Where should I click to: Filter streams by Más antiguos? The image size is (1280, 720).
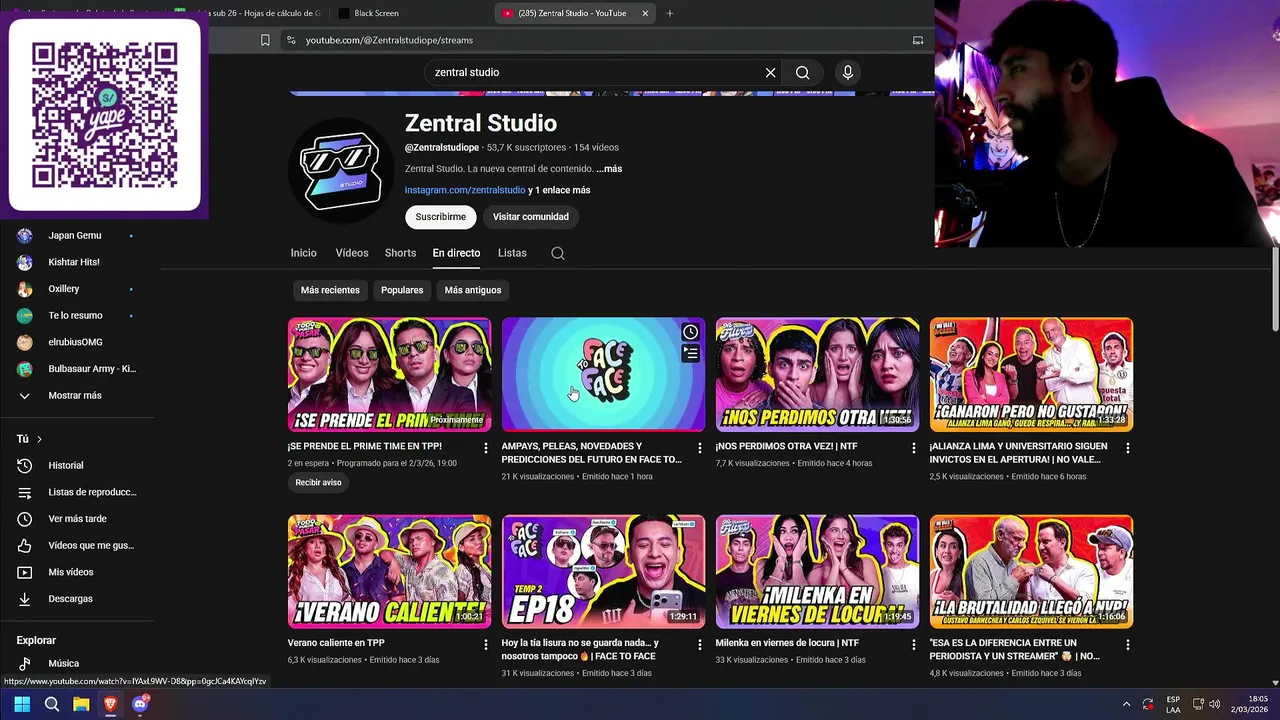coord(473,290)
